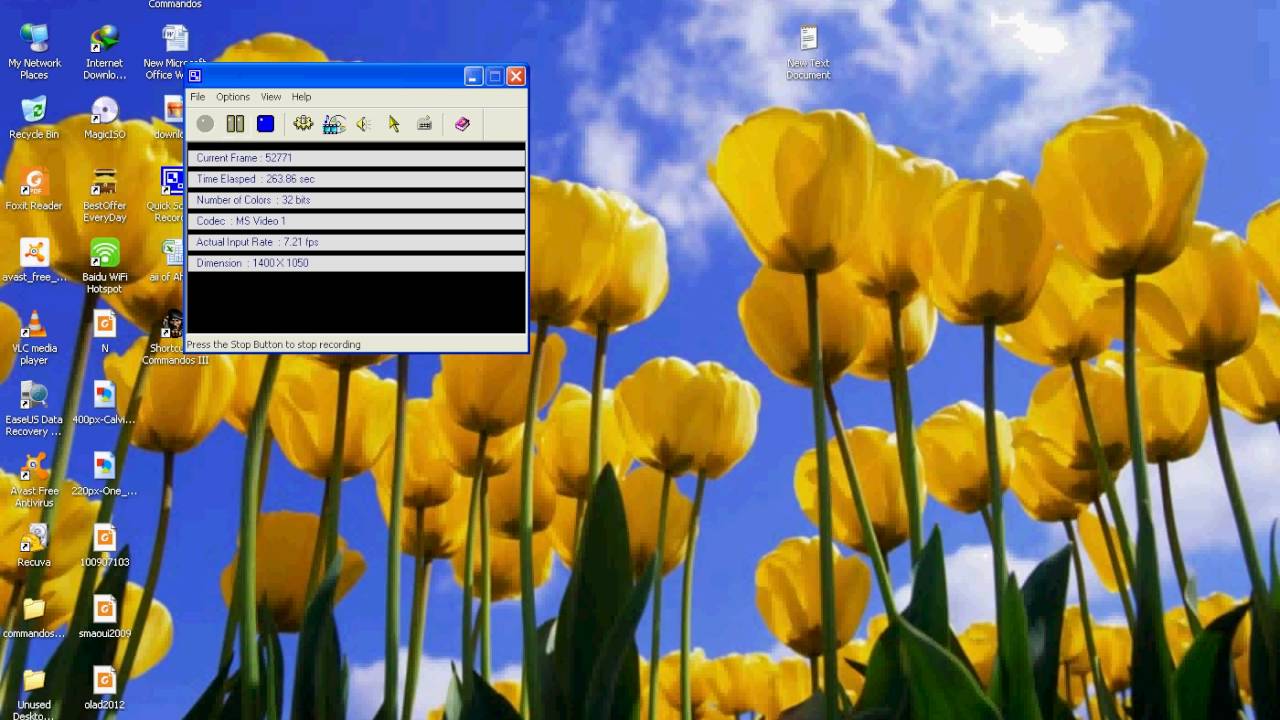This screenshot has width=1280, height=720.
Task: Click the status bar text about Stop Button
Action: click(273, 344)
